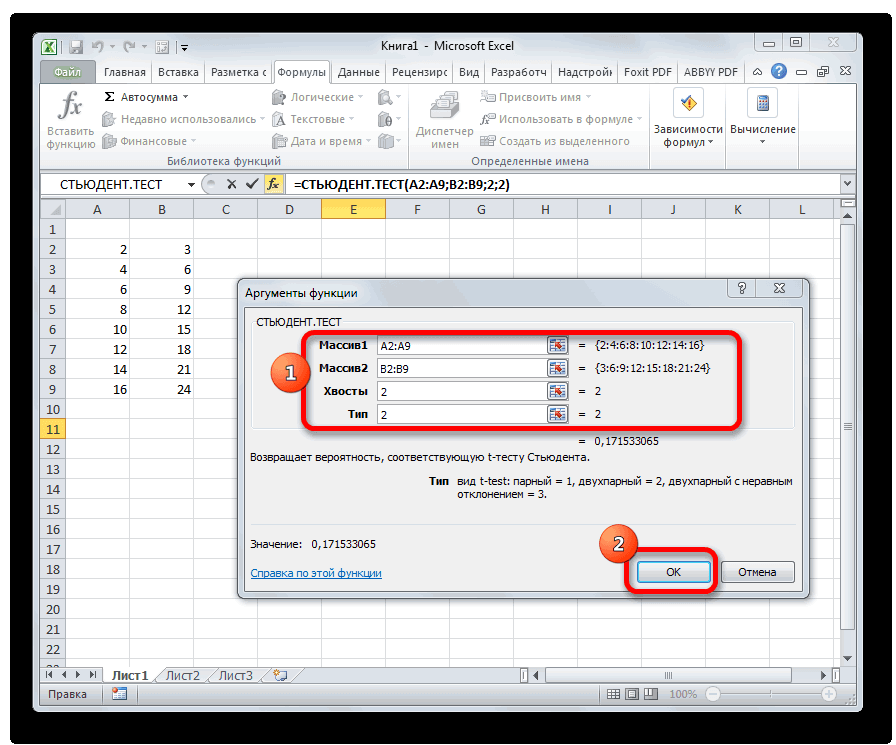This screenshot has height=745, width=896.
Task: Click the range selector icon for Массив2
Action: (x=557, y=368)
